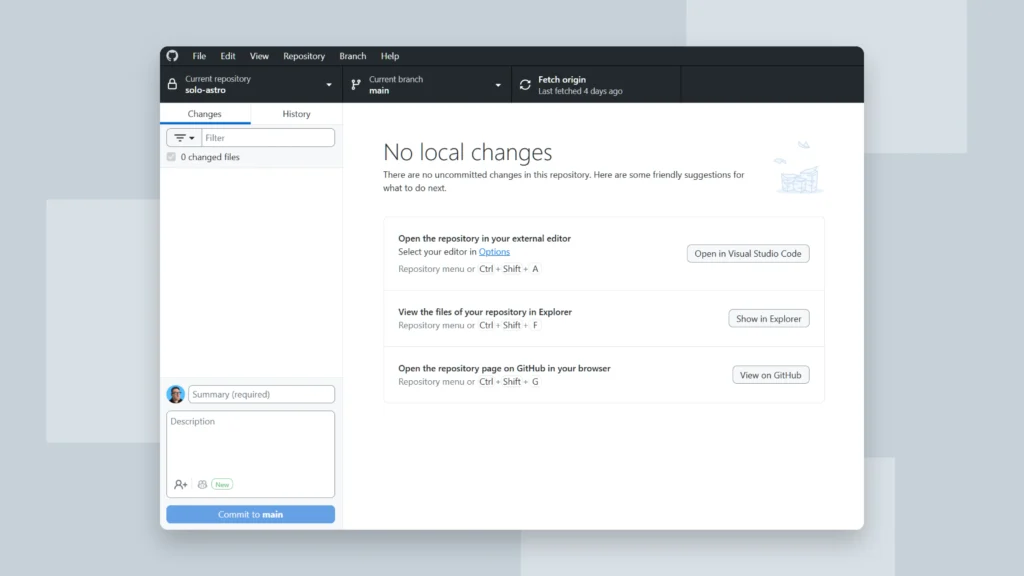
Task: Open the Branch menu
Action: point(352,56)
